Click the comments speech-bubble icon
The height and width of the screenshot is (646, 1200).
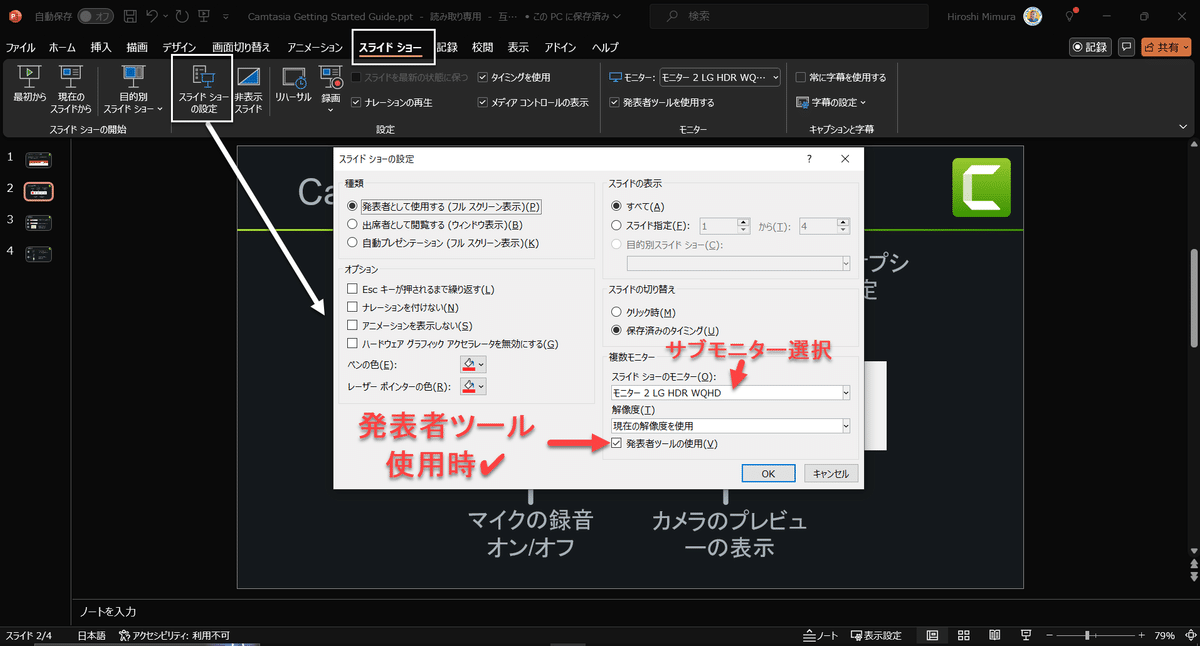pyautogui.click(x=1126, y=47)
